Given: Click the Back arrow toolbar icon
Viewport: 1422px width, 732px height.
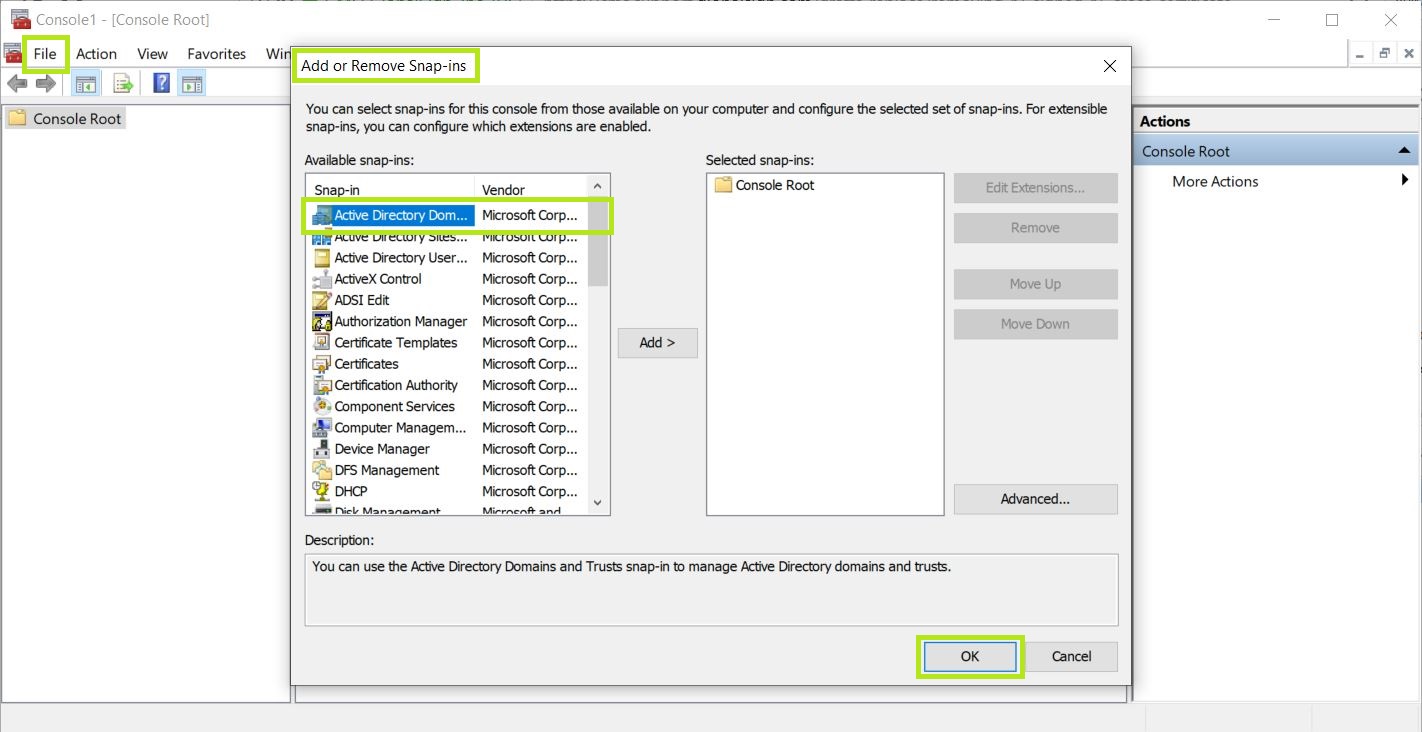Looking at the screenshot, I should coord(17,84).
